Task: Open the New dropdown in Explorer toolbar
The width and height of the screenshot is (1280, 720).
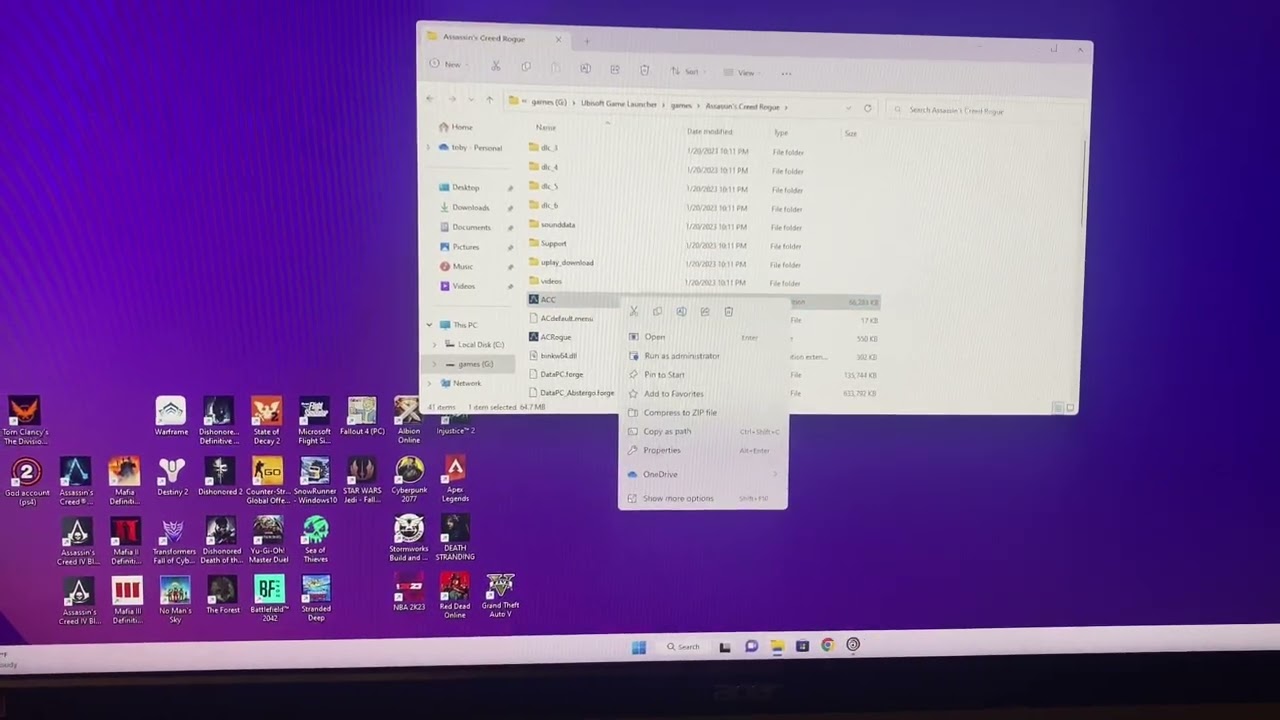Action: tap(448, 64)
